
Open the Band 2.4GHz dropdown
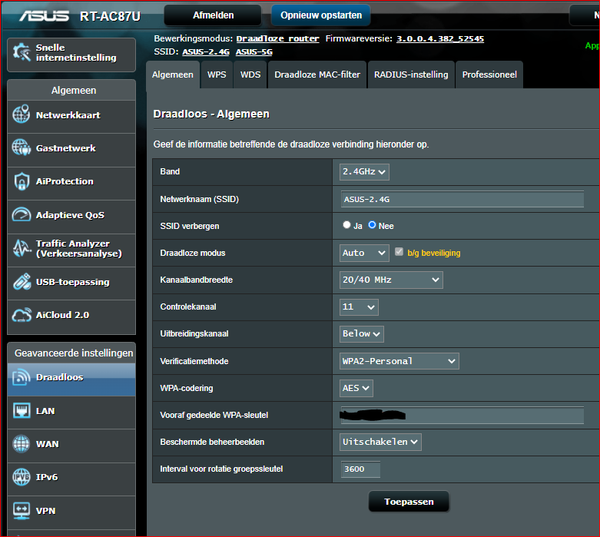(364, 172)
